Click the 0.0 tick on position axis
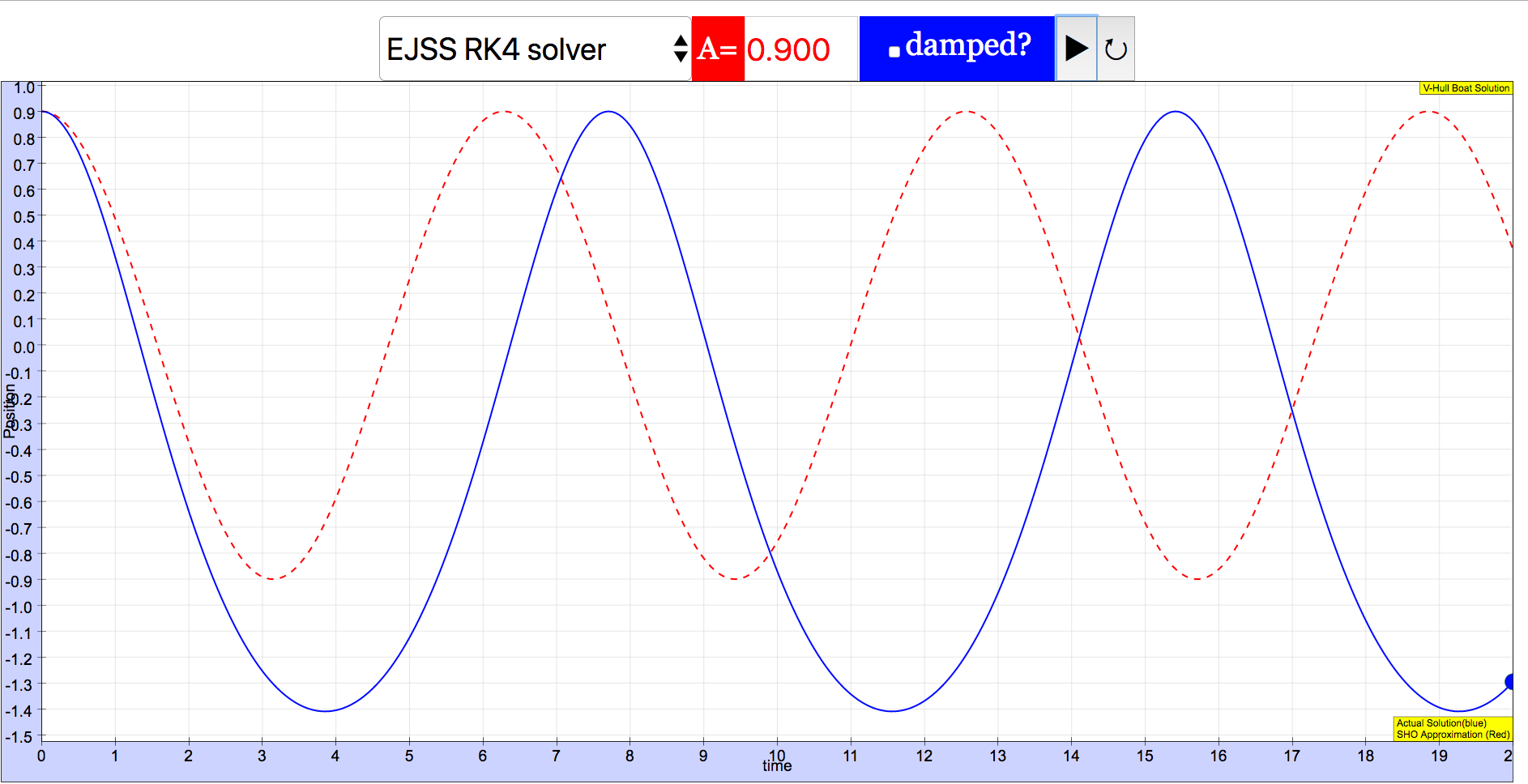The height and width of the screenshot is (784, 1528). 24,347
